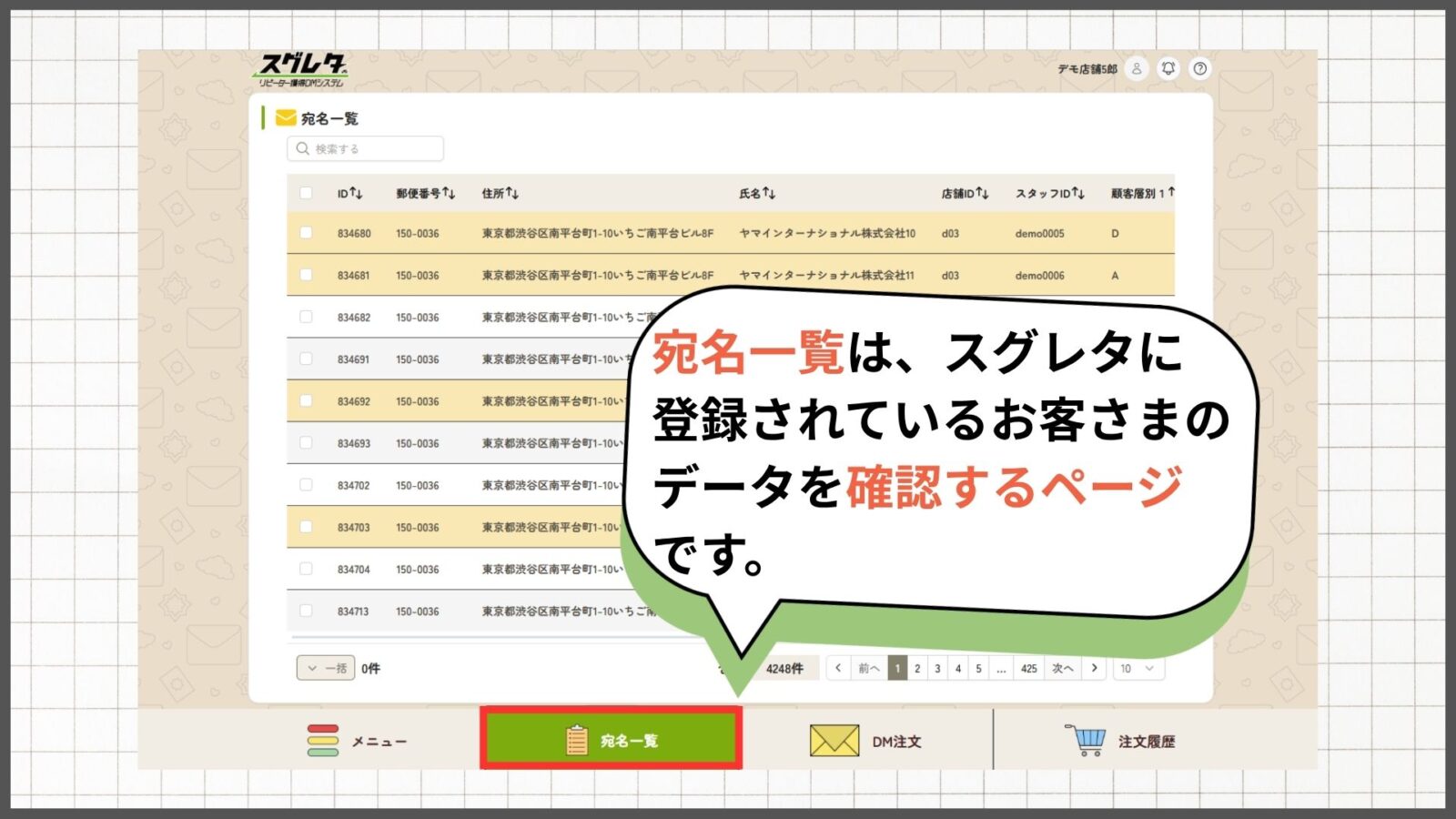Go to the 注文履歴 tab
The image size is (1456, 819).
(x=1120, y=741)
